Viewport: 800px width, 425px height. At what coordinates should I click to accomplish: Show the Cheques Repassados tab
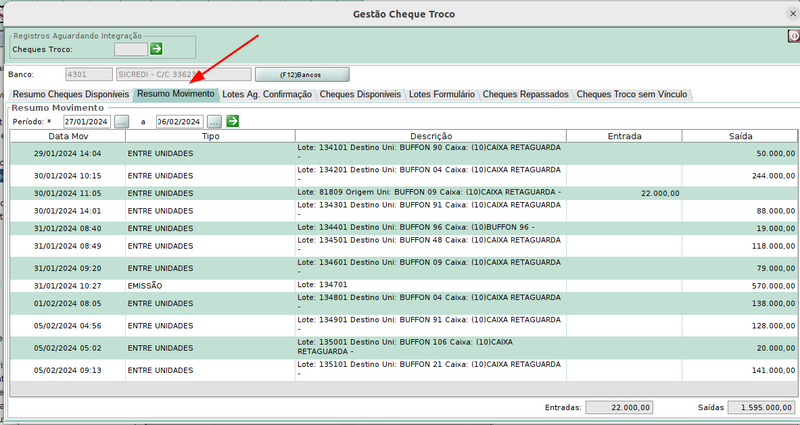pos(526,94)
